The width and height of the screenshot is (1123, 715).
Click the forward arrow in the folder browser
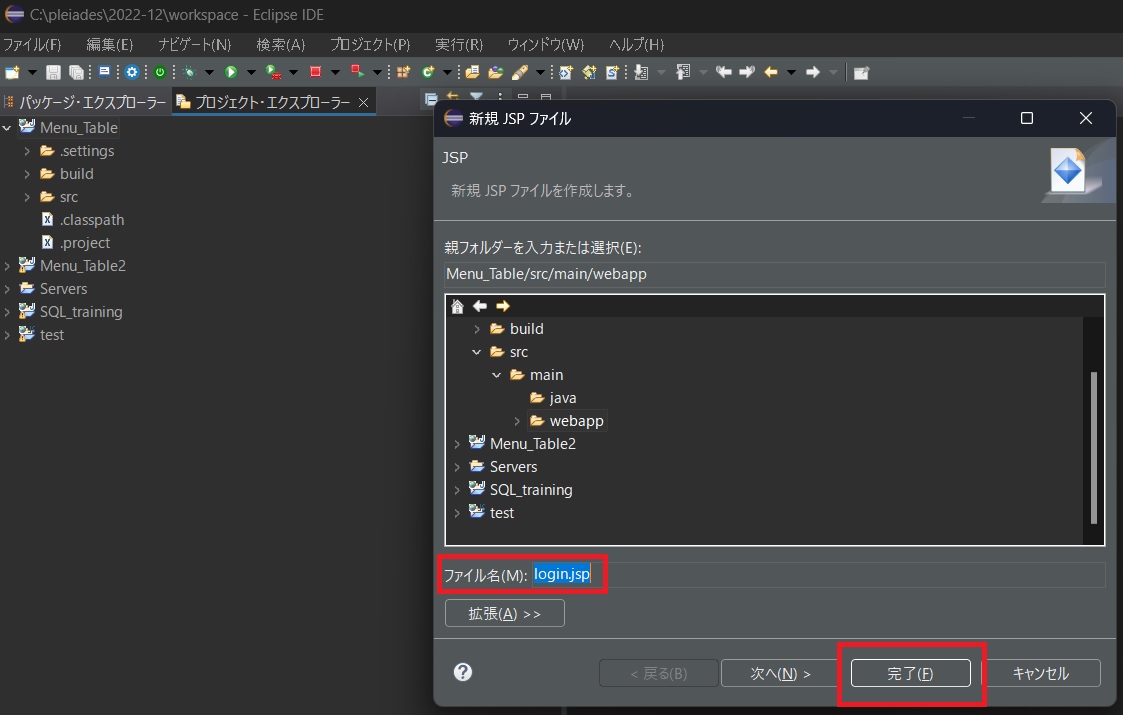pyautogui.click(x=502, y=306)
